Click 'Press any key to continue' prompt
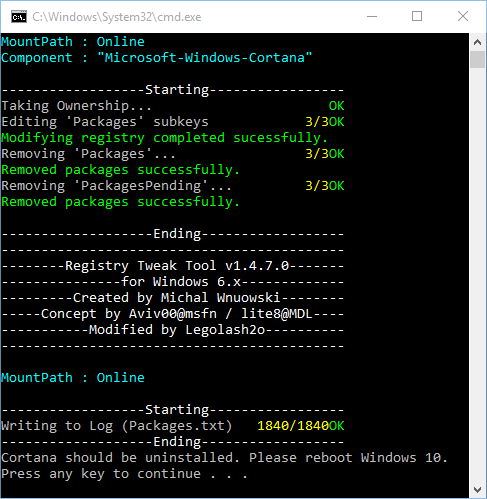487x499 pixels. click(124, 474)
